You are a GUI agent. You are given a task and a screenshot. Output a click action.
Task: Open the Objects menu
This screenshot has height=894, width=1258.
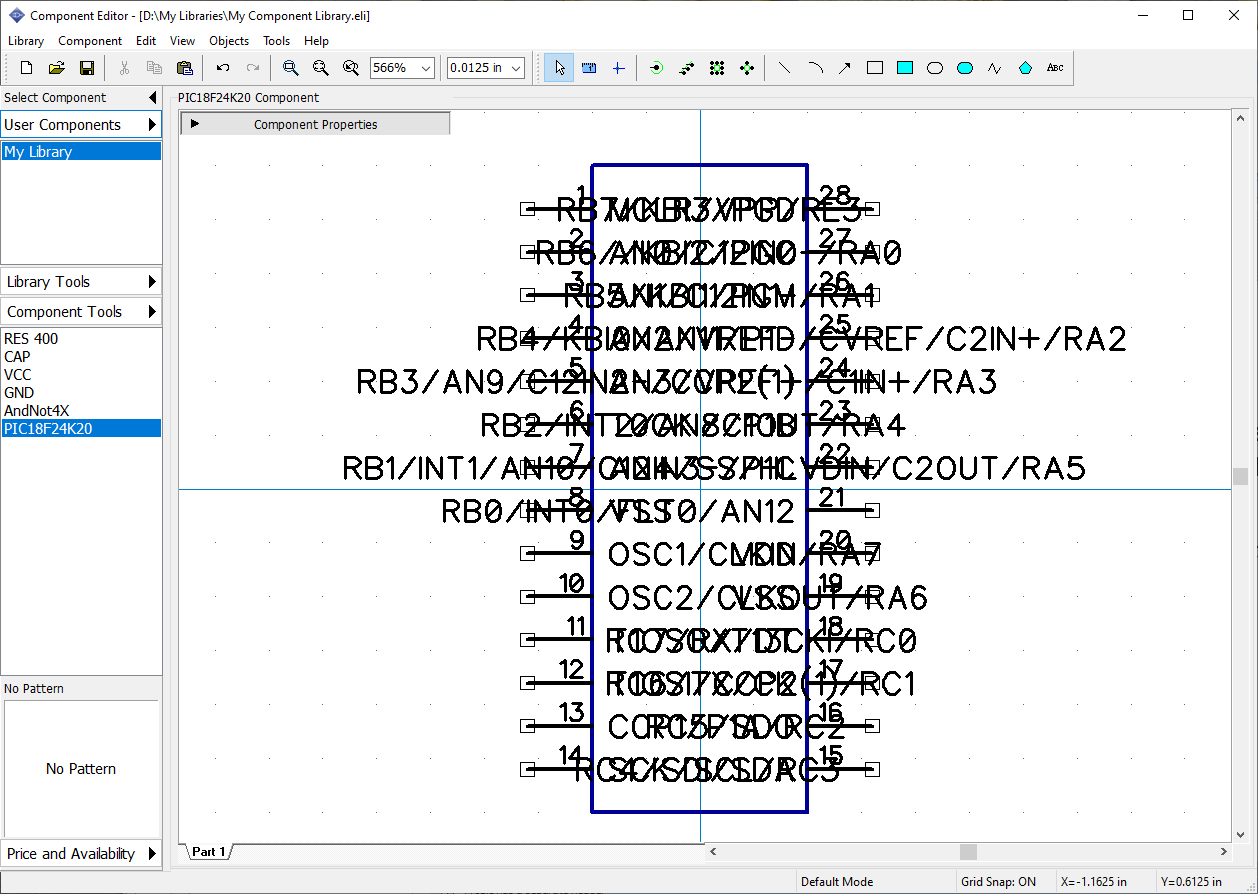[229, 41]
